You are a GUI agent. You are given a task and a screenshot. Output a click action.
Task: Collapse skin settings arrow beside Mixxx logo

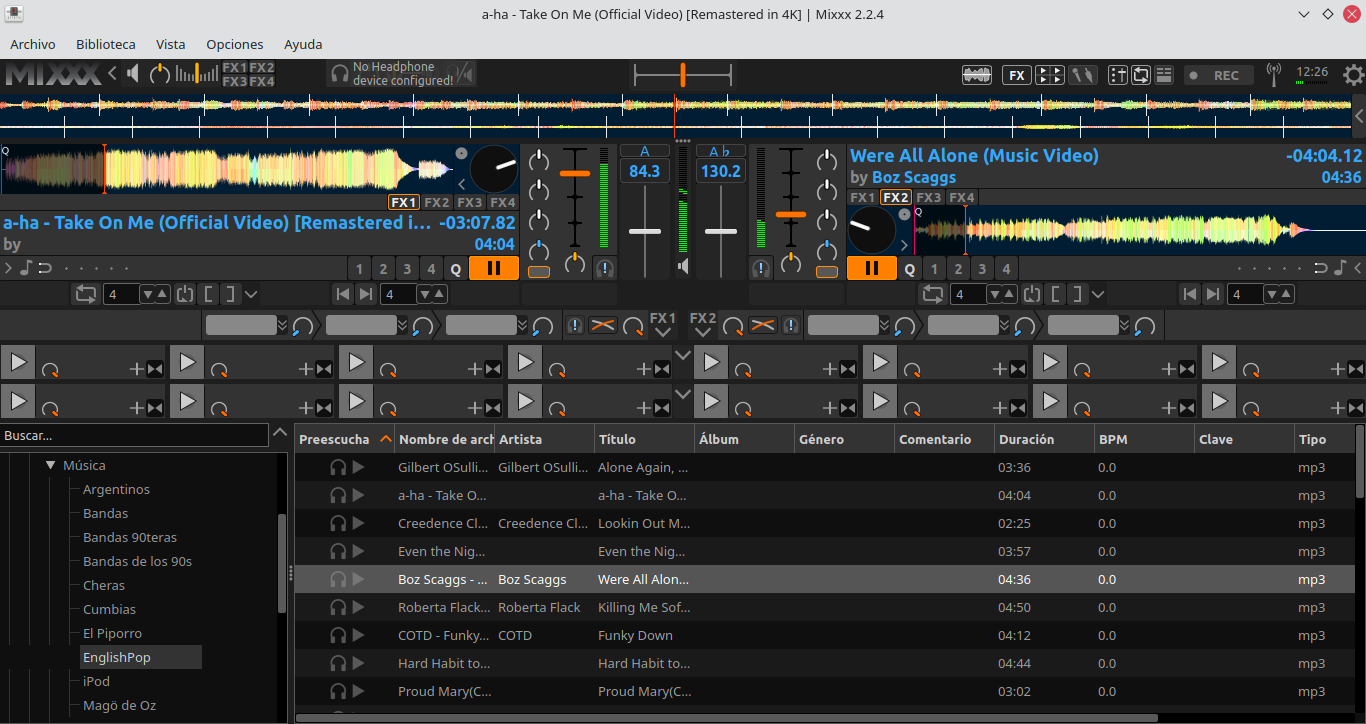point(112,73)
